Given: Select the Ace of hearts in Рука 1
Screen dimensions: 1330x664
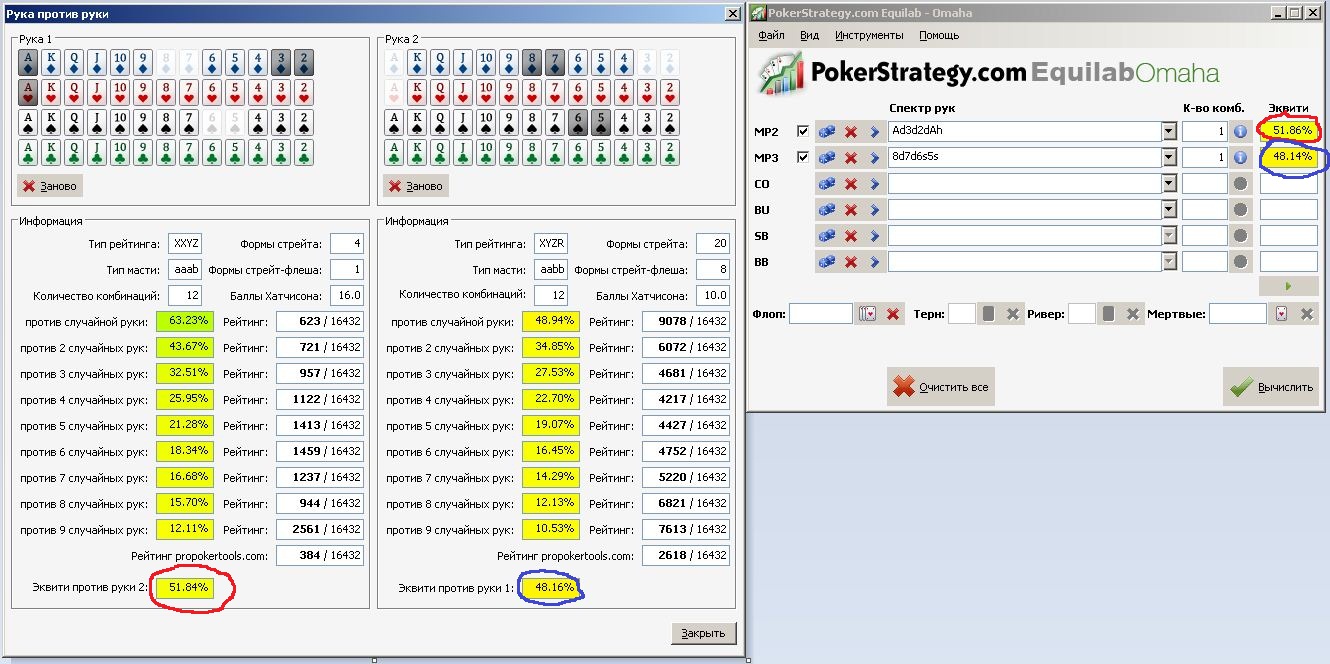Looking at the screenshot, I should 29,93.
